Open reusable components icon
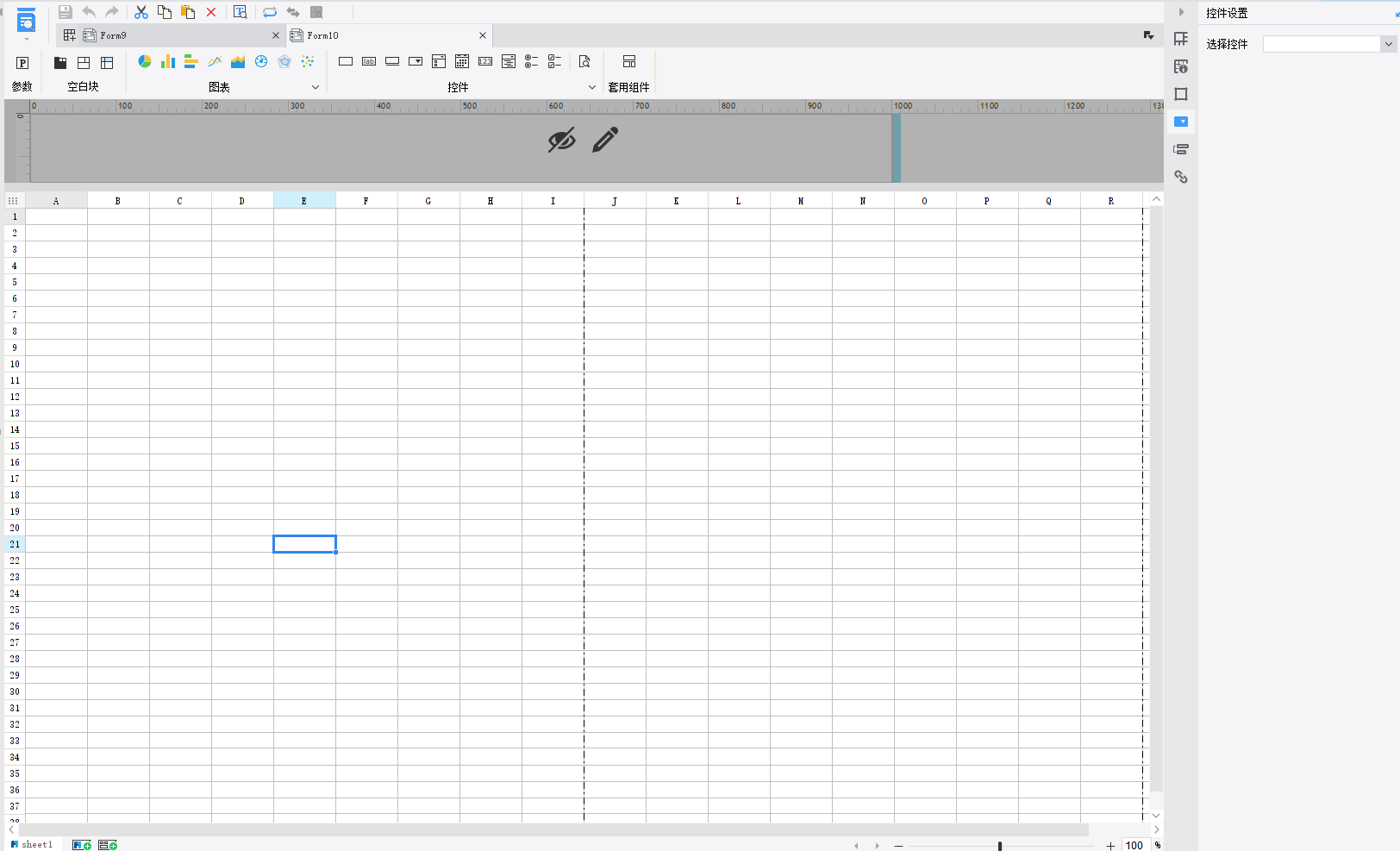 629,61
